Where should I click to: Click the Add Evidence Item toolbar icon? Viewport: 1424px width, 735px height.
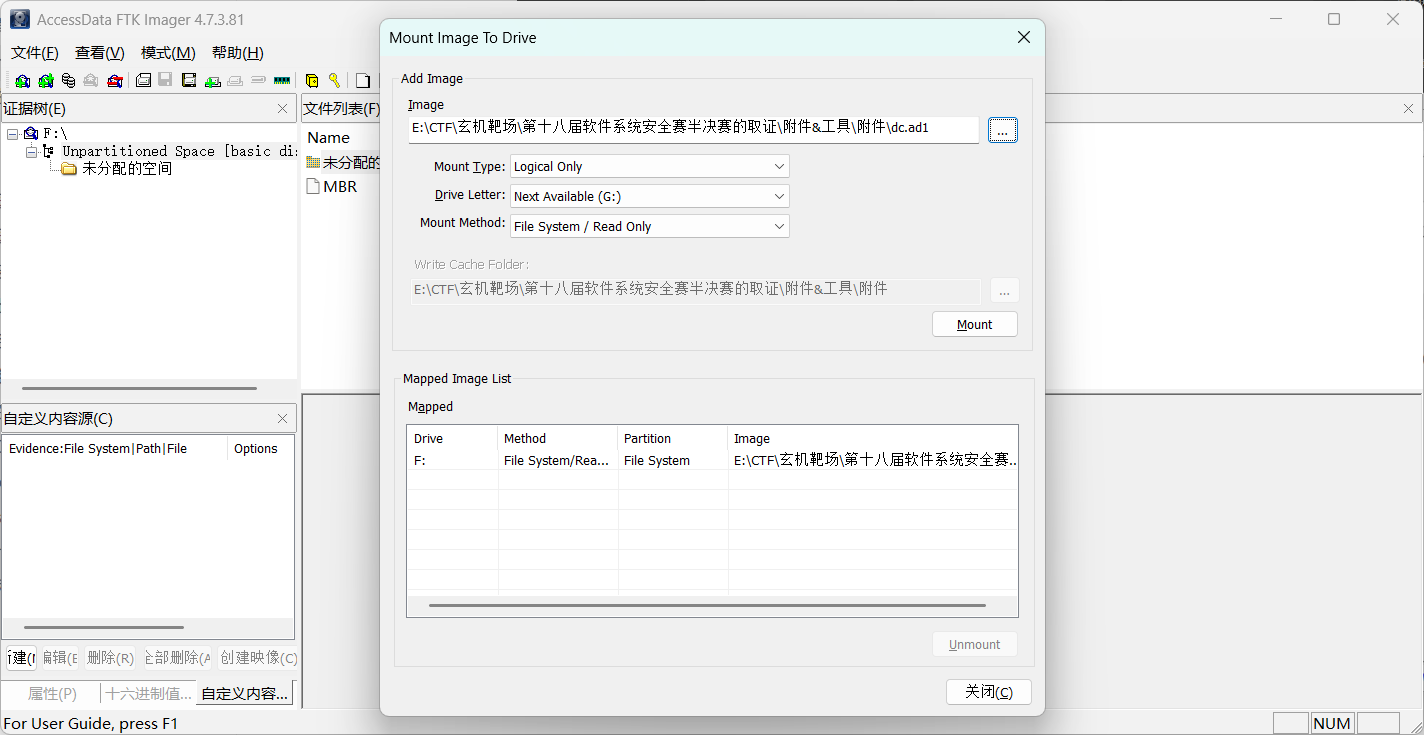point(22,81)
